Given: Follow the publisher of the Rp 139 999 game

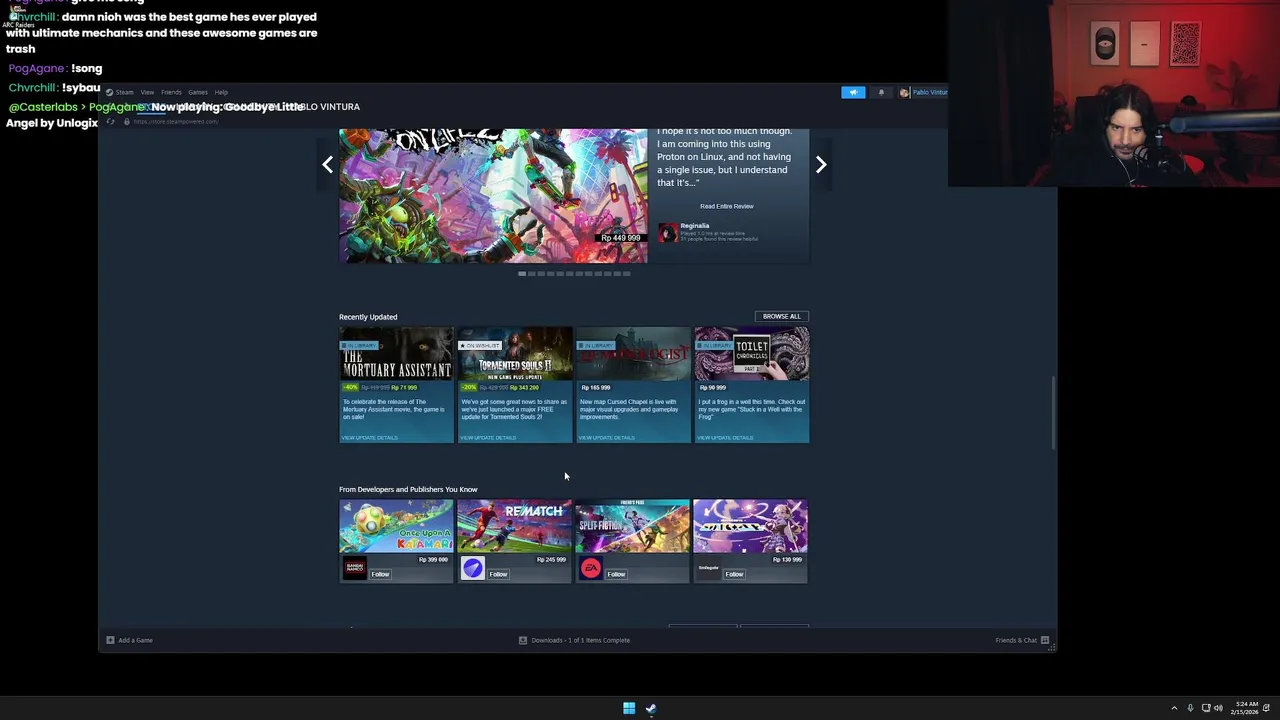Looking at the screenshot, I should click(734, 574).
